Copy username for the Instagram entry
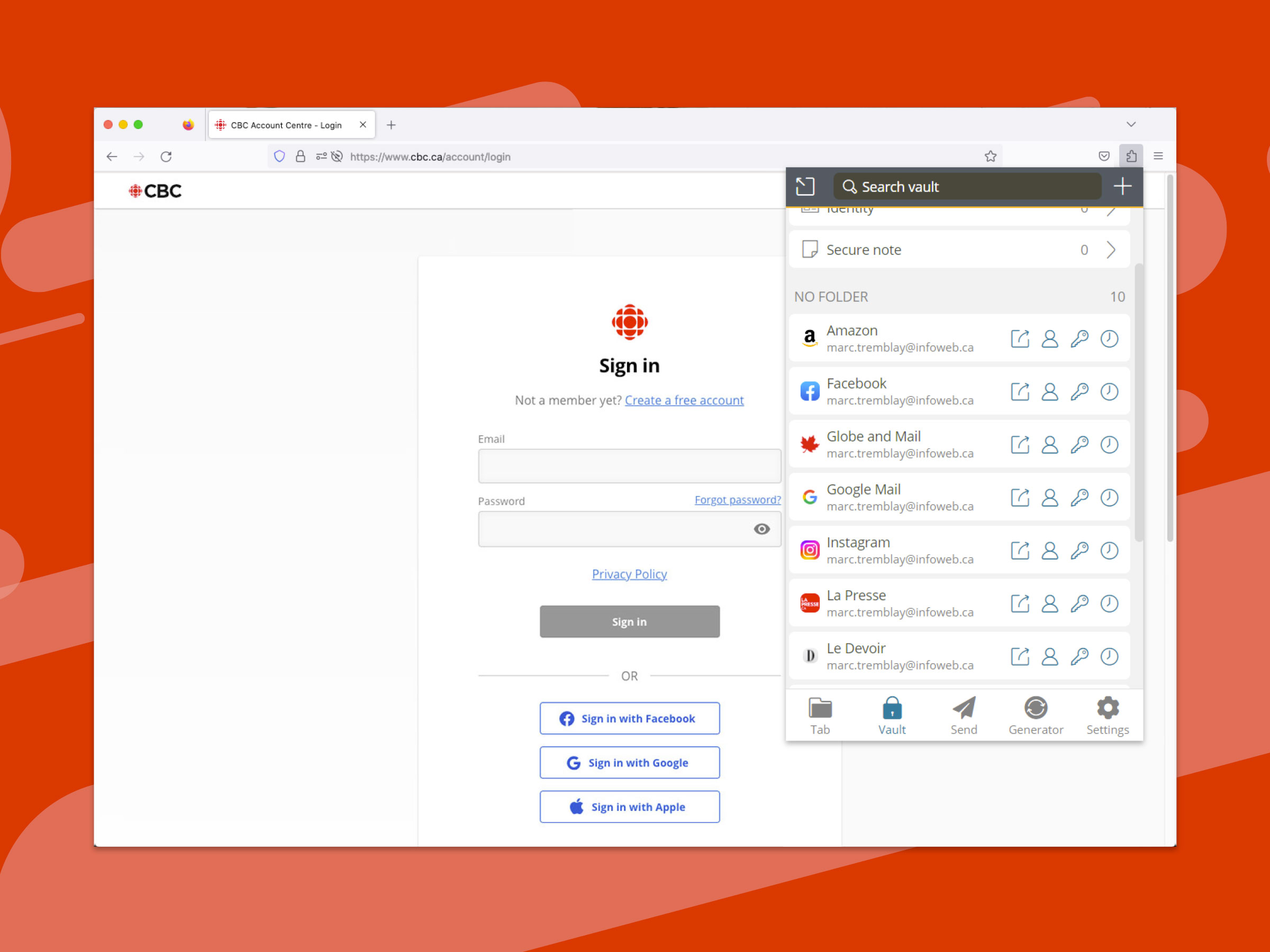Viewport: 1270px width, 952px height. click(1049, 551)
